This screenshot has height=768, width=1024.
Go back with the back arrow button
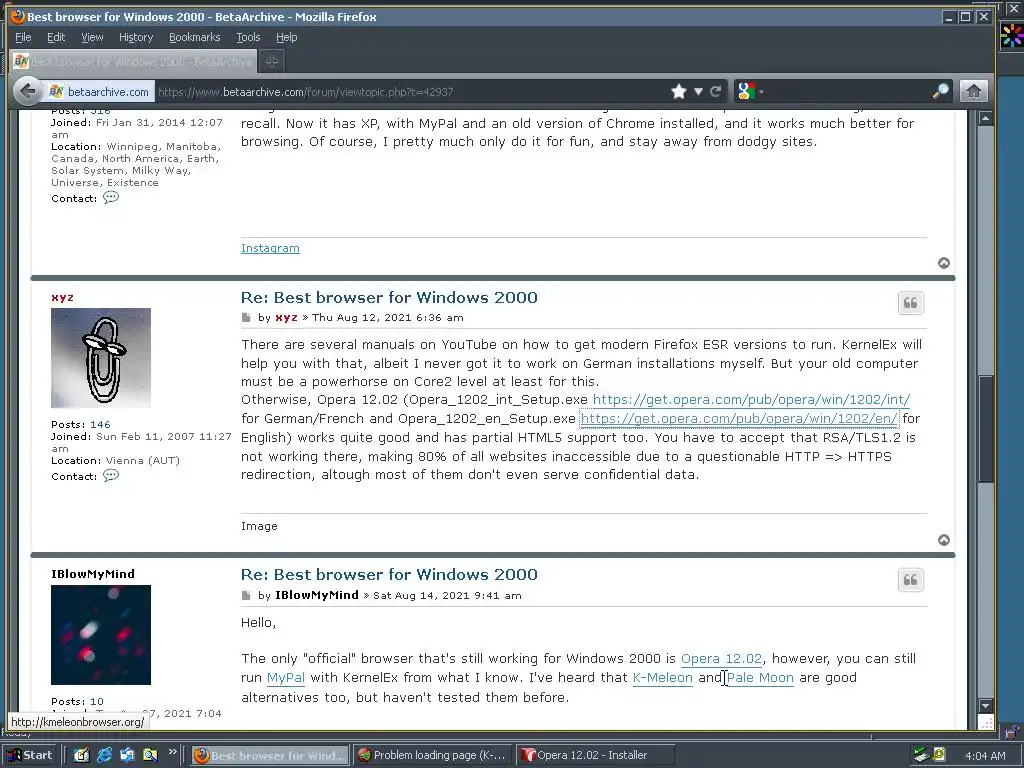tap(27, 91)
